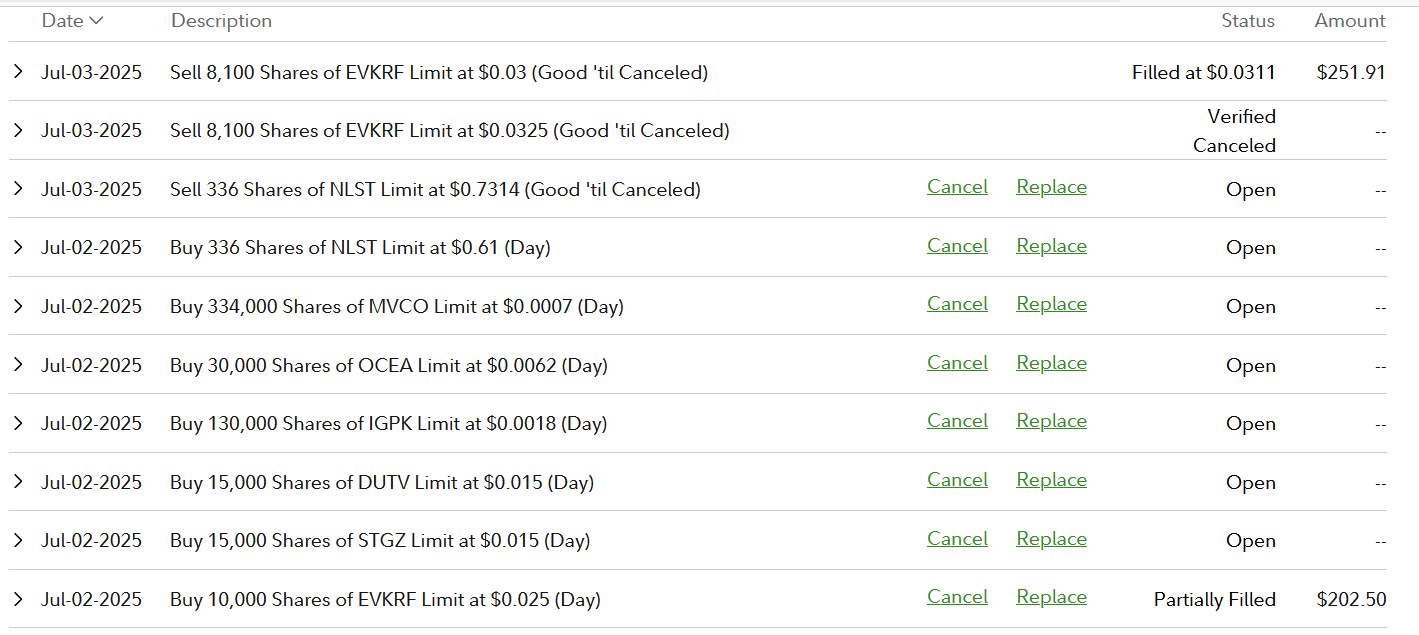
Task: Expand the IGPK buy order row
Action: point(18,423)
